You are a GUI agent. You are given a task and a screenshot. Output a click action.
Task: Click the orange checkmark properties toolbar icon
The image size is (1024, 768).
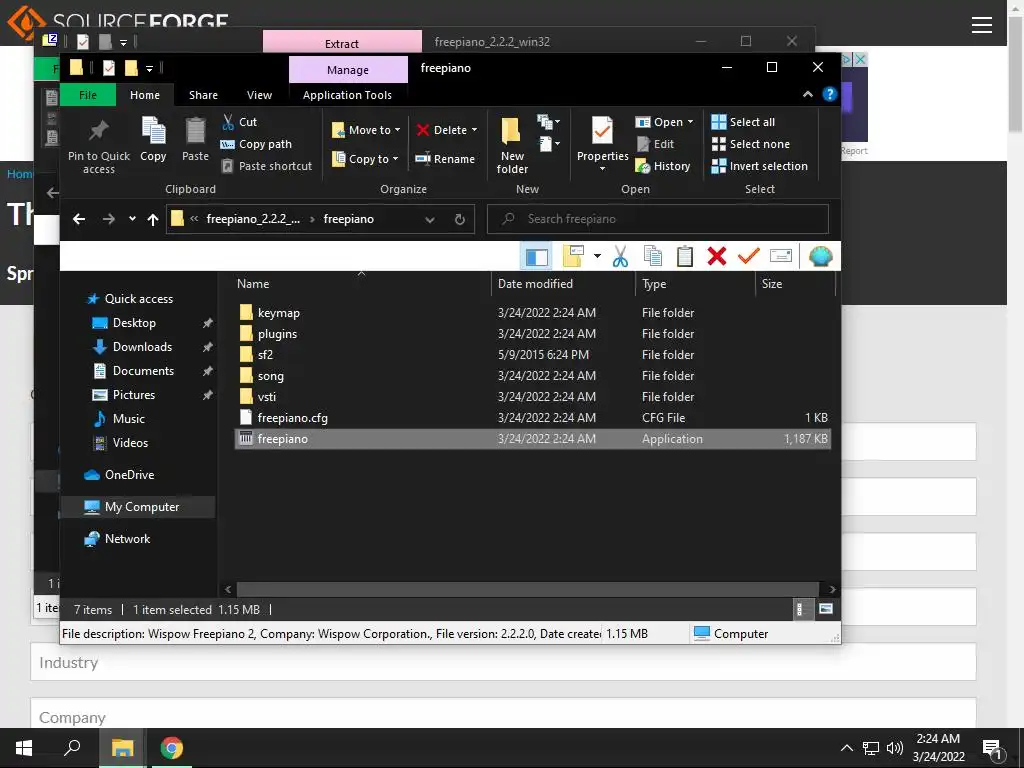[748, 257]
